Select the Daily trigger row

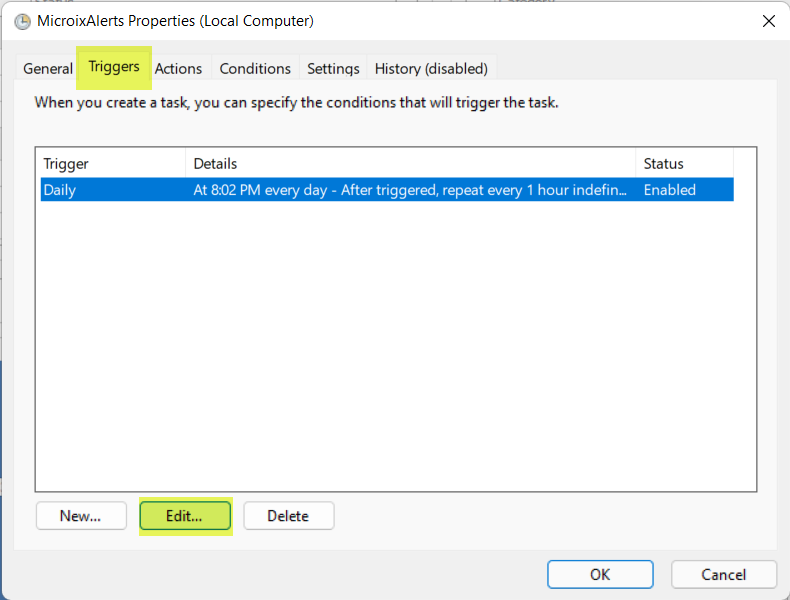click(x=60, y=190)
